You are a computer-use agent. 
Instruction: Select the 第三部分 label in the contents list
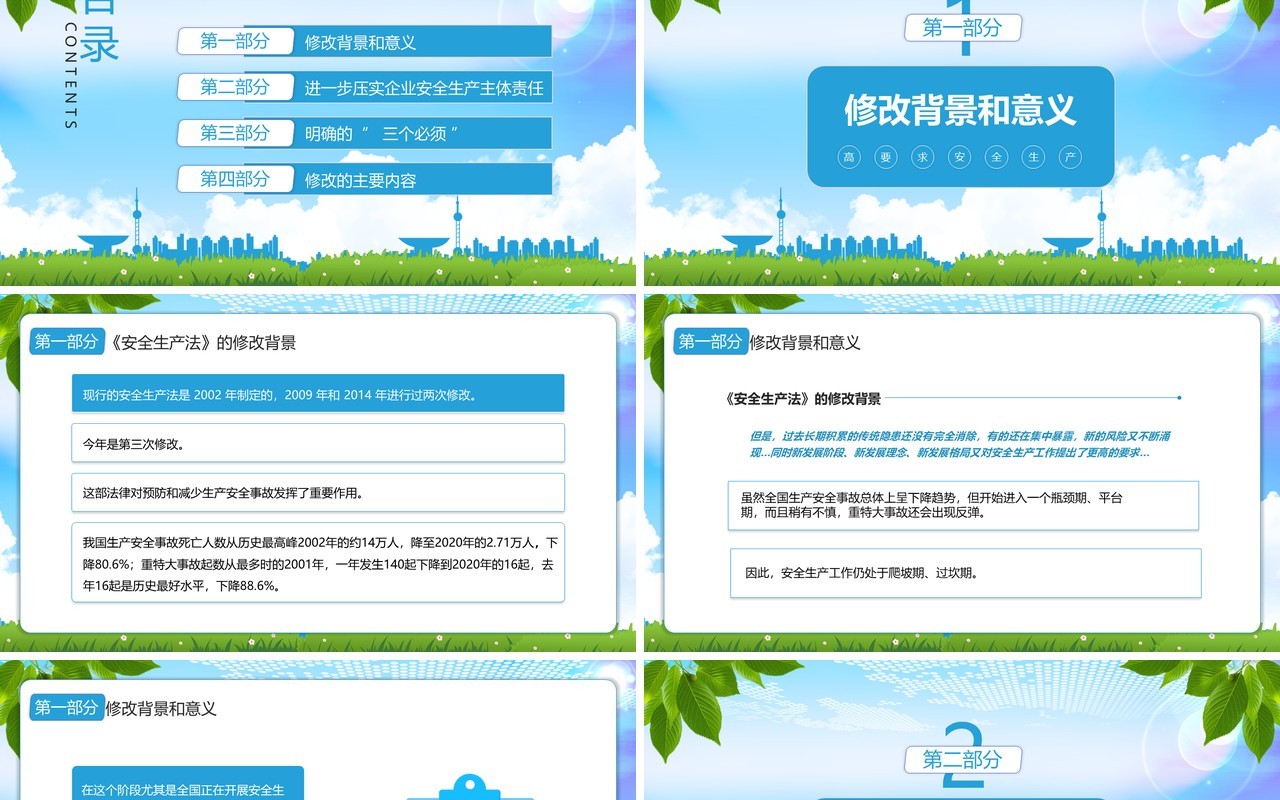coord(235,133)
